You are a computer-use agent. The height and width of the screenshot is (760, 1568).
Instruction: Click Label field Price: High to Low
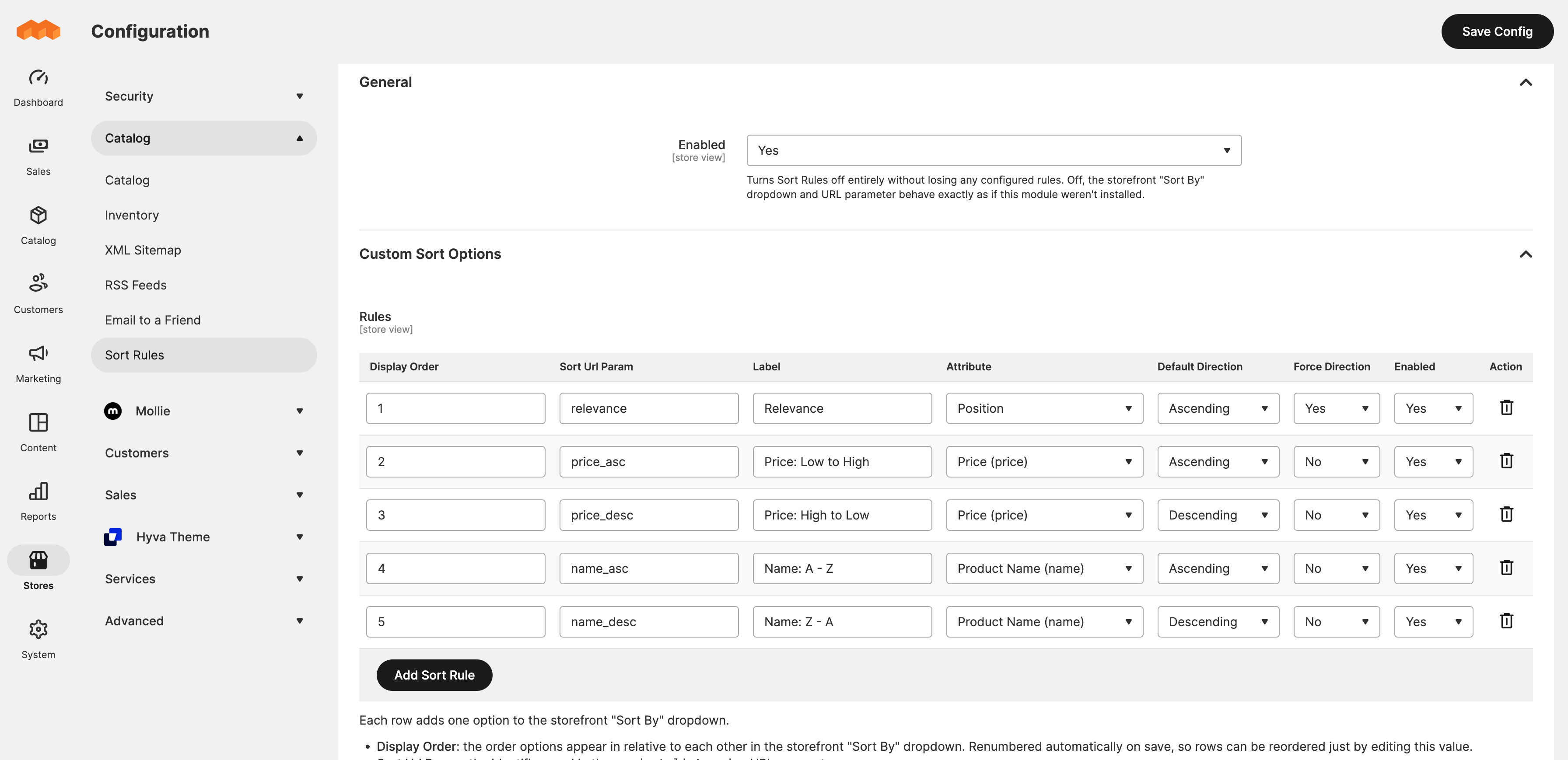(842, 516)
